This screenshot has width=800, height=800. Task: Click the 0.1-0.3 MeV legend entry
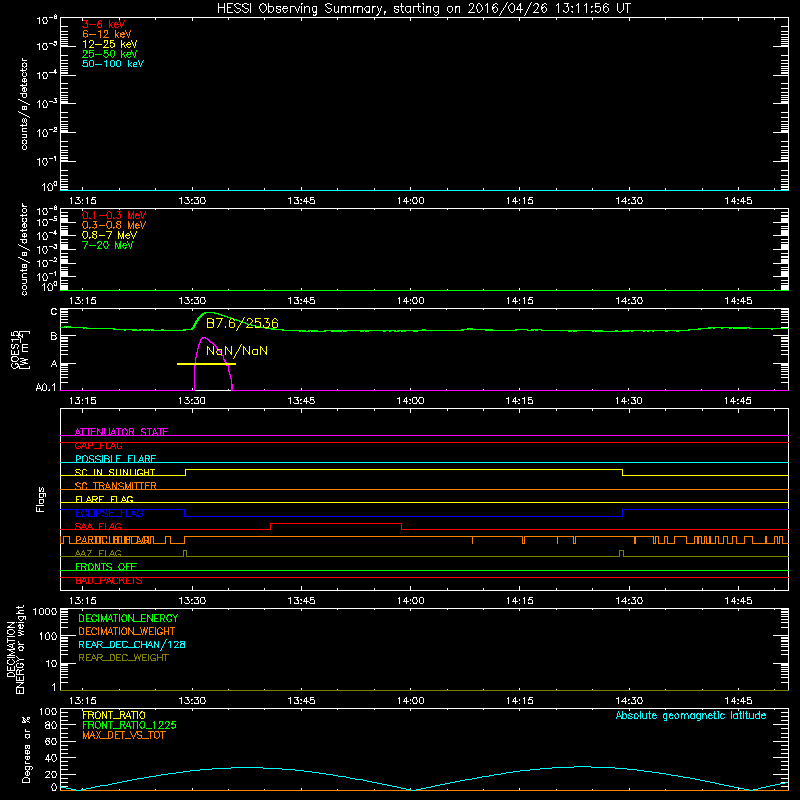(x=114, y=215)
